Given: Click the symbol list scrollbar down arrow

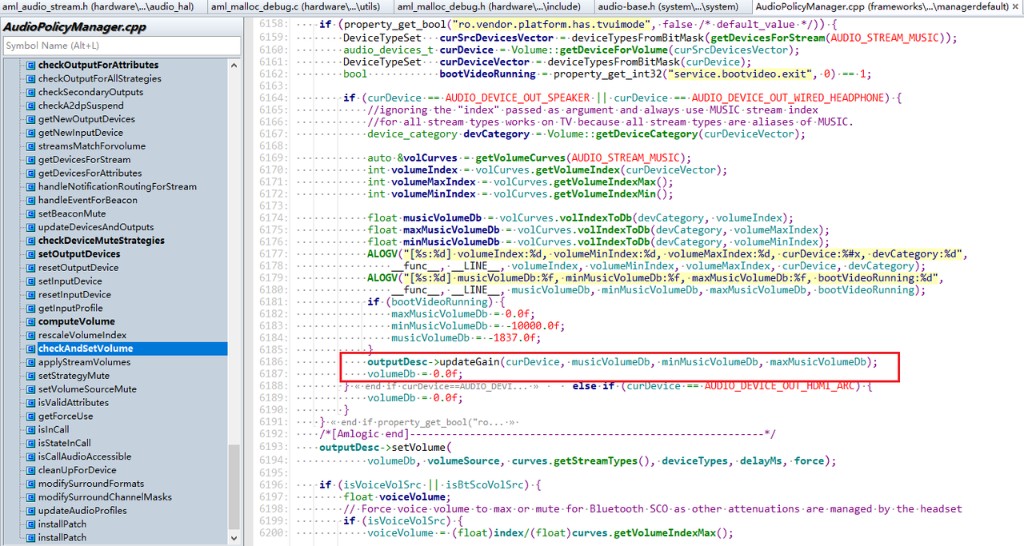Looking at the screenshot, I should pyautogui.click(x=234, y=538).
